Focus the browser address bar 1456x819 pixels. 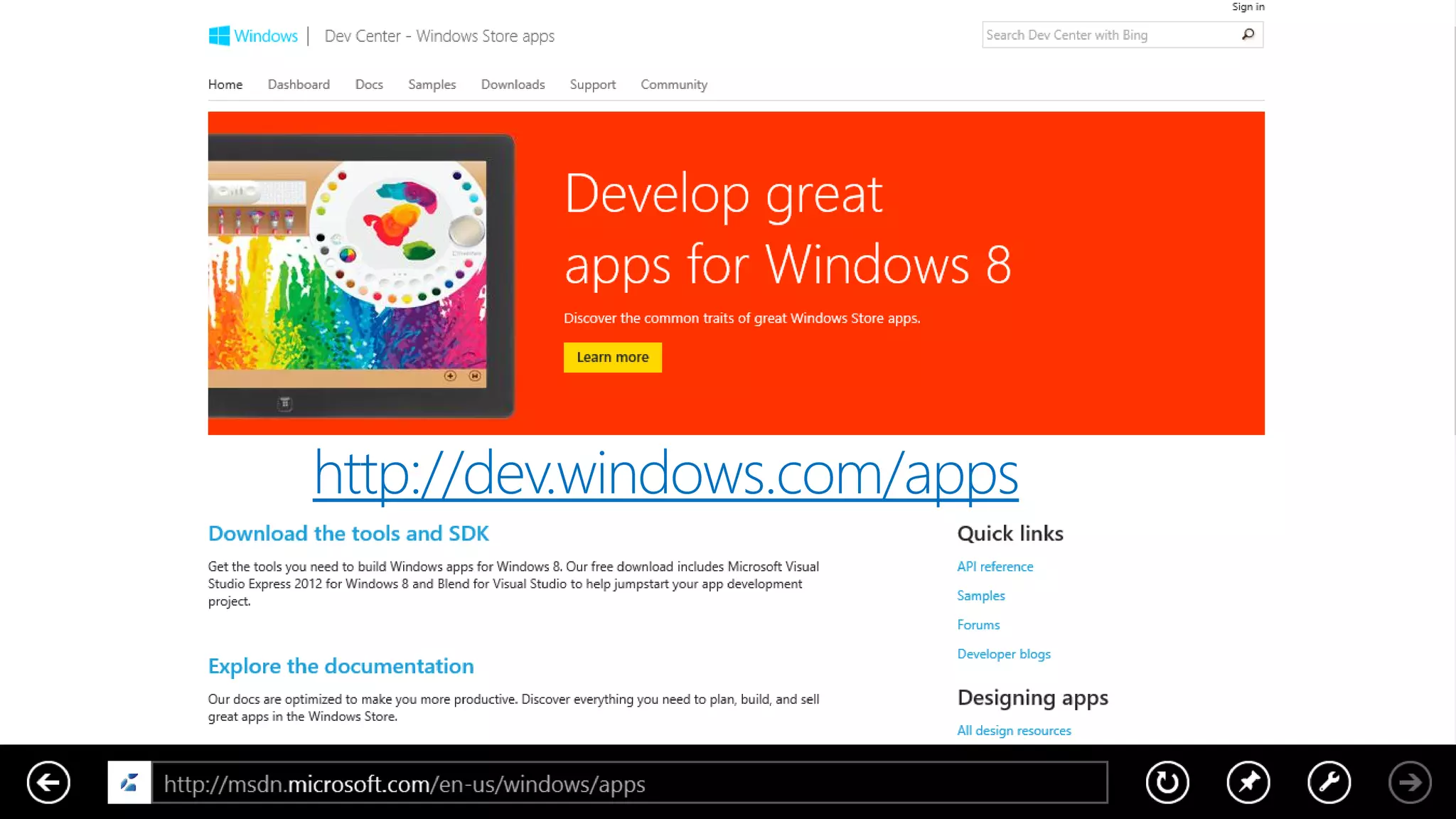pyautogui.click(x=630, y=783)
